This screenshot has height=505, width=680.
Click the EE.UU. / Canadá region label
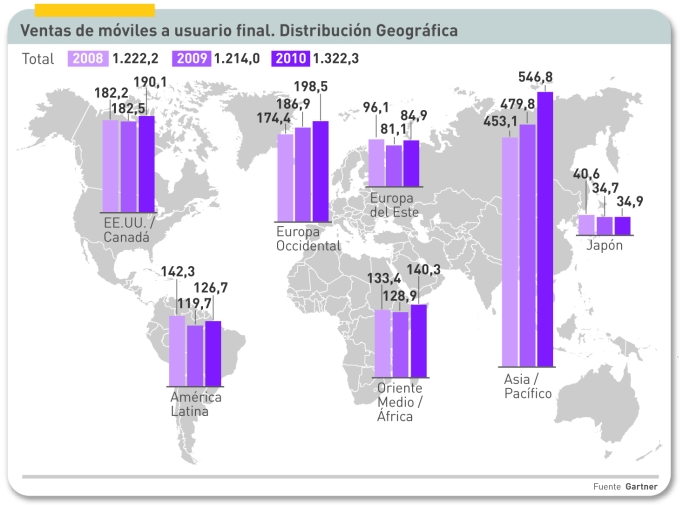tap(128, 230)
